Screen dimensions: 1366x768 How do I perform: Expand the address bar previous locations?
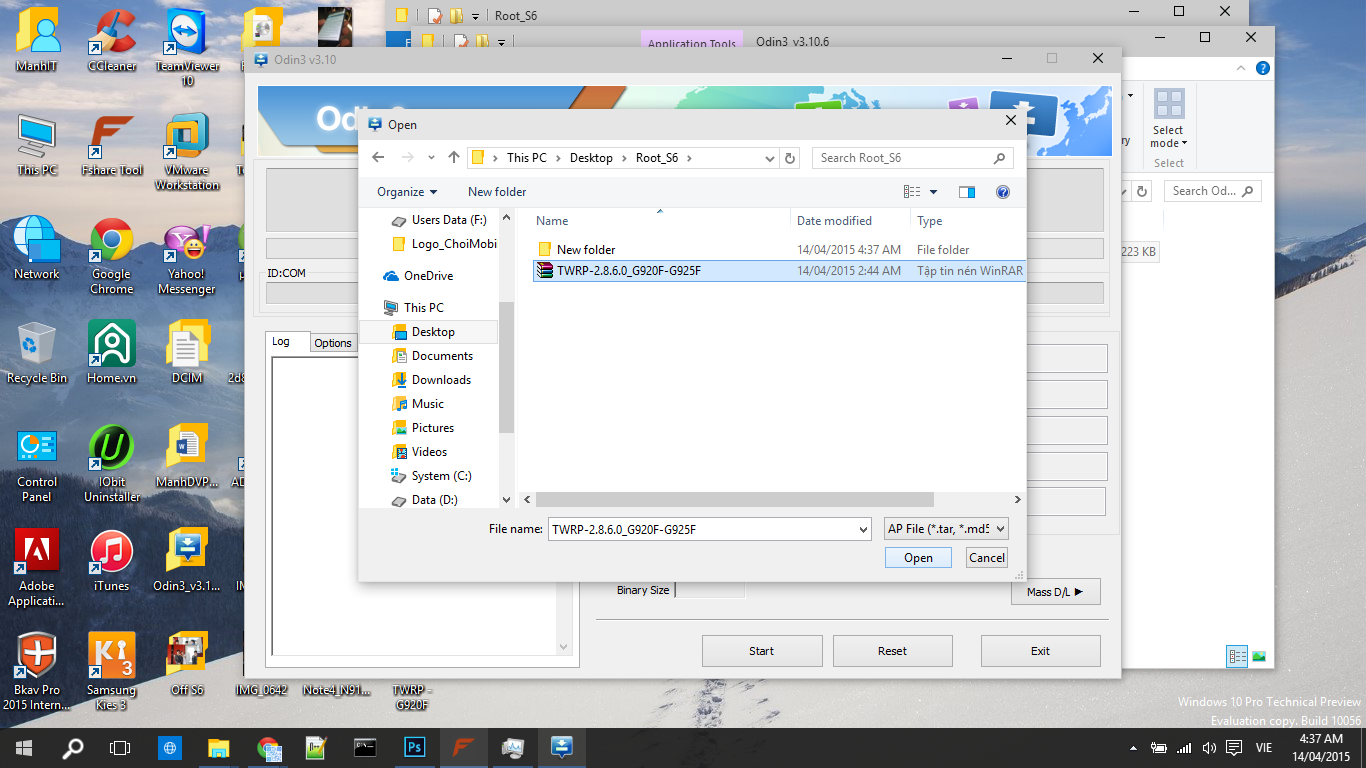pos(769,158)
